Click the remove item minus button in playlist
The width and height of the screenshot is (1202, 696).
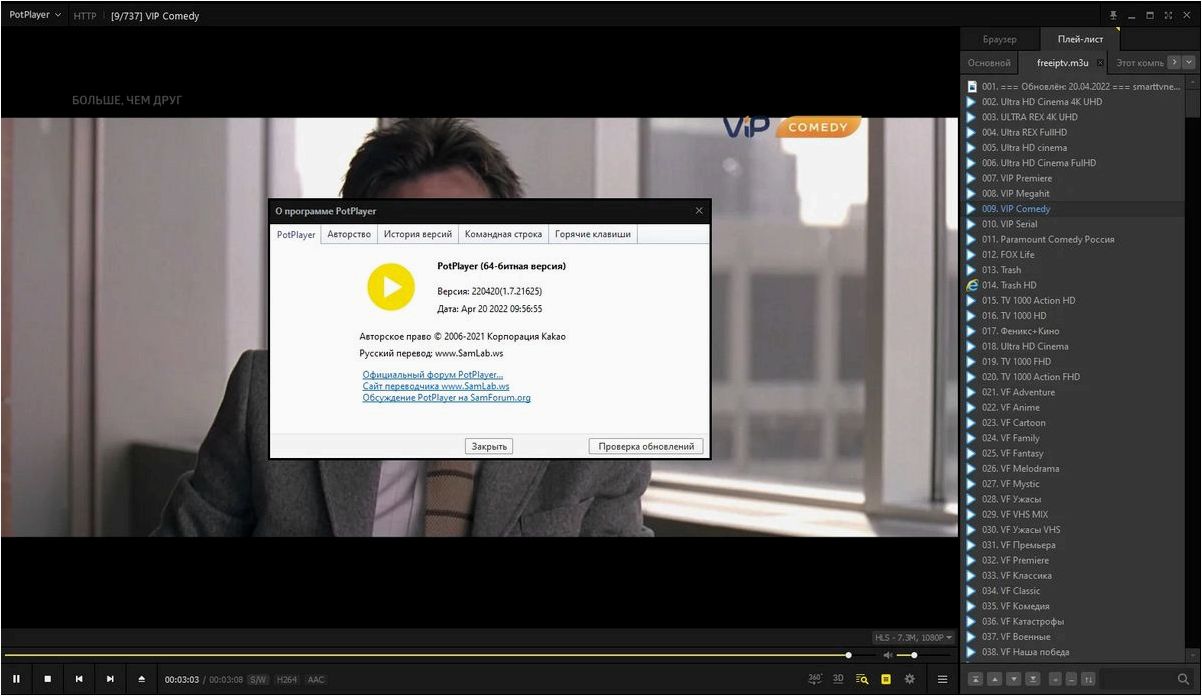point(1071,680)
